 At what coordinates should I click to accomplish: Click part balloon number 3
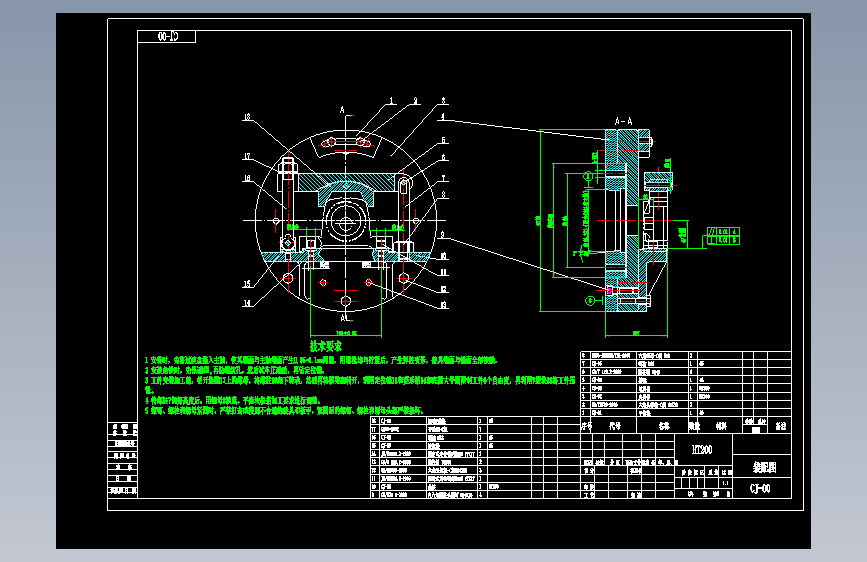tap(443, 101)
